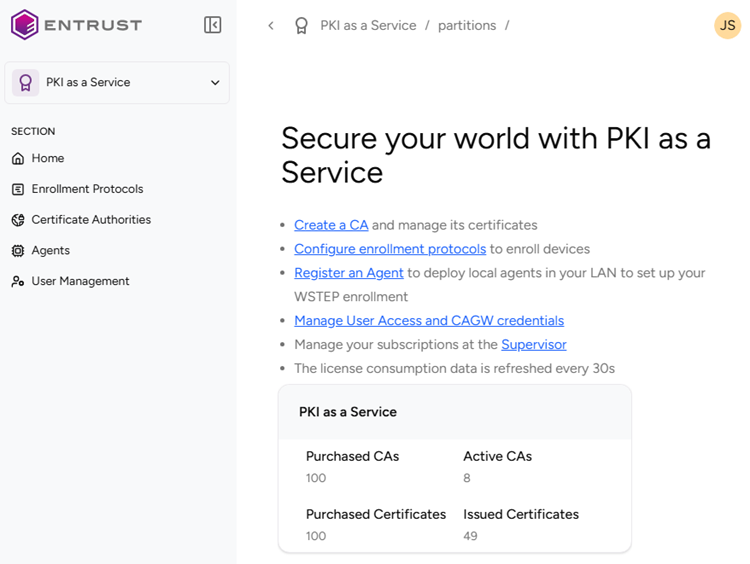750x564 pixels.
Task: Select User Management from sidebar
Action: coord(80,282)
